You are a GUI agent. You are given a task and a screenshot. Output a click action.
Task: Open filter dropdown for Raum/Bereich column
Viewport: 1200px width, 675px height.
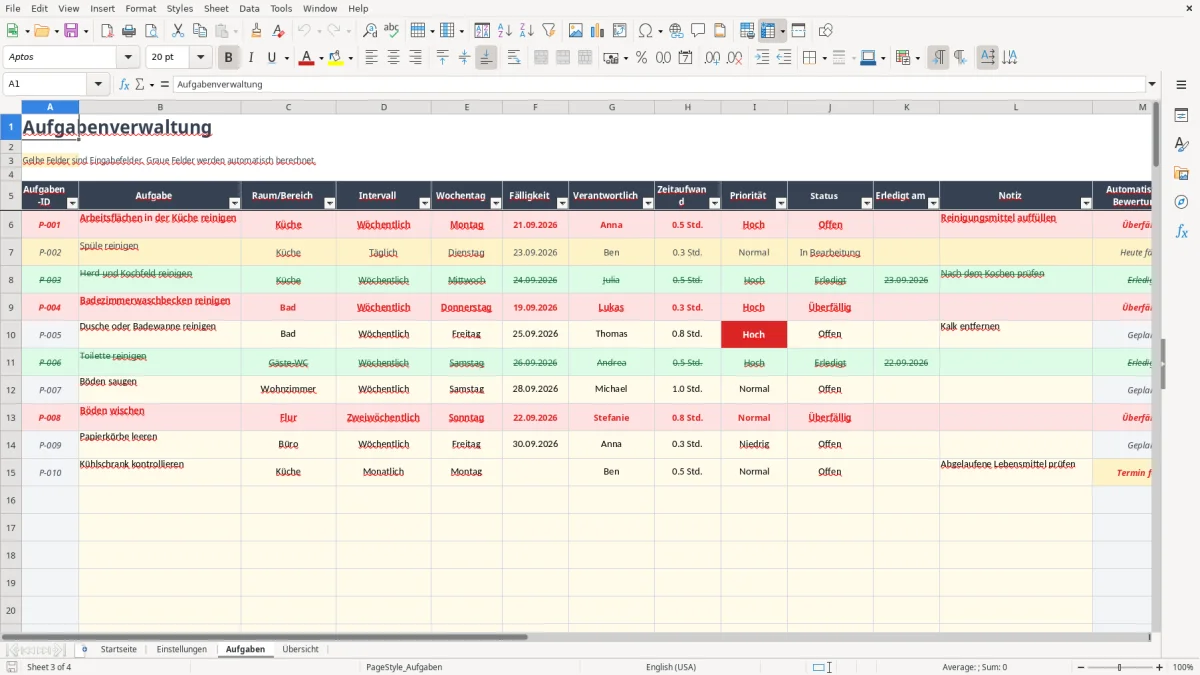click(x=329, y=203)
